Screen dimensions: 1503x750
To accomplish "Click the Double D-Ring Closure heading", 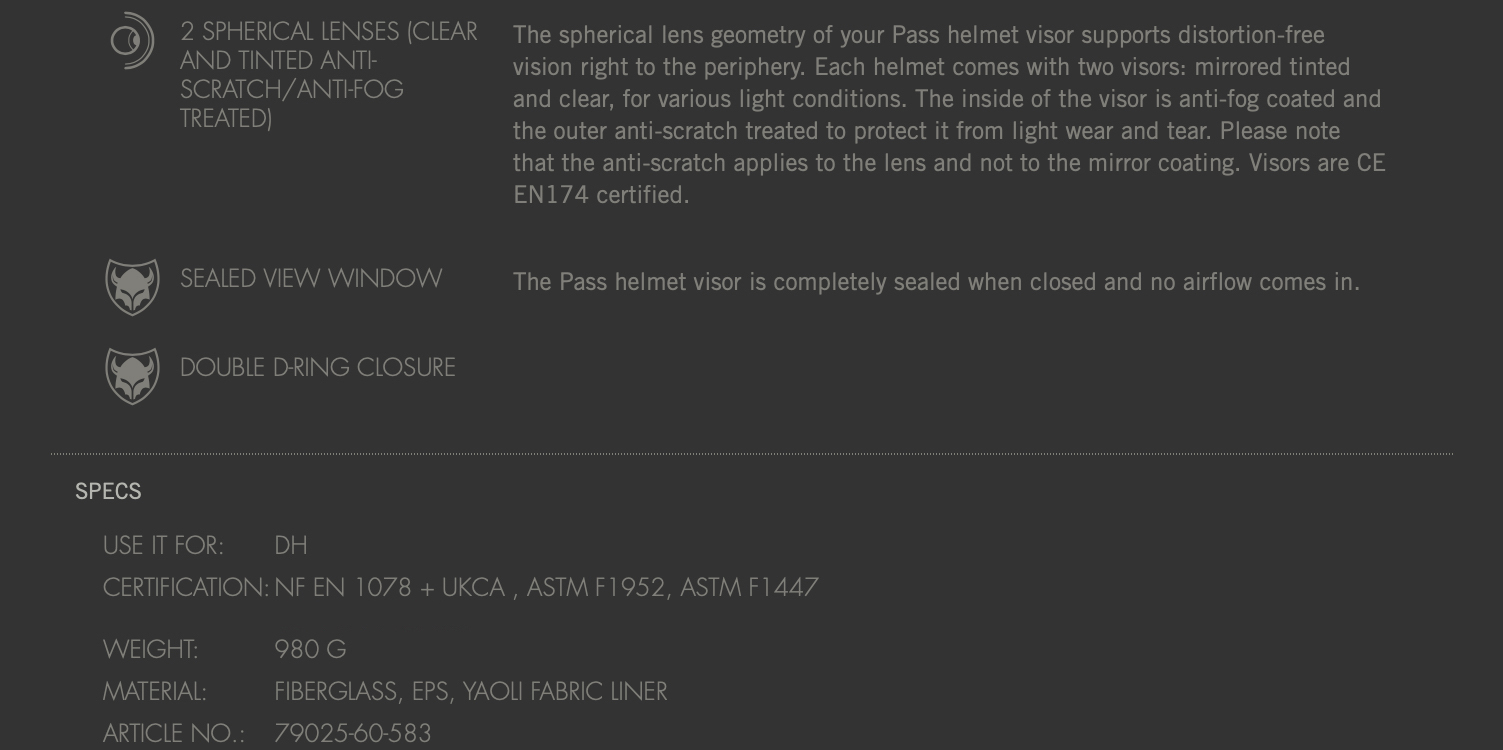I will [x=317, y=367].
